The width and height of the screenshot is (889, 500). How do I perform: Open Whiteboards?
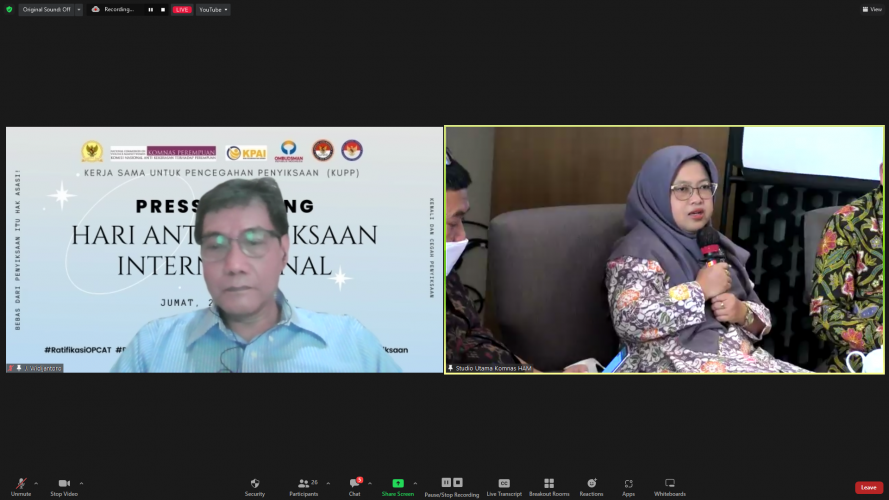(x=670, y=484)
